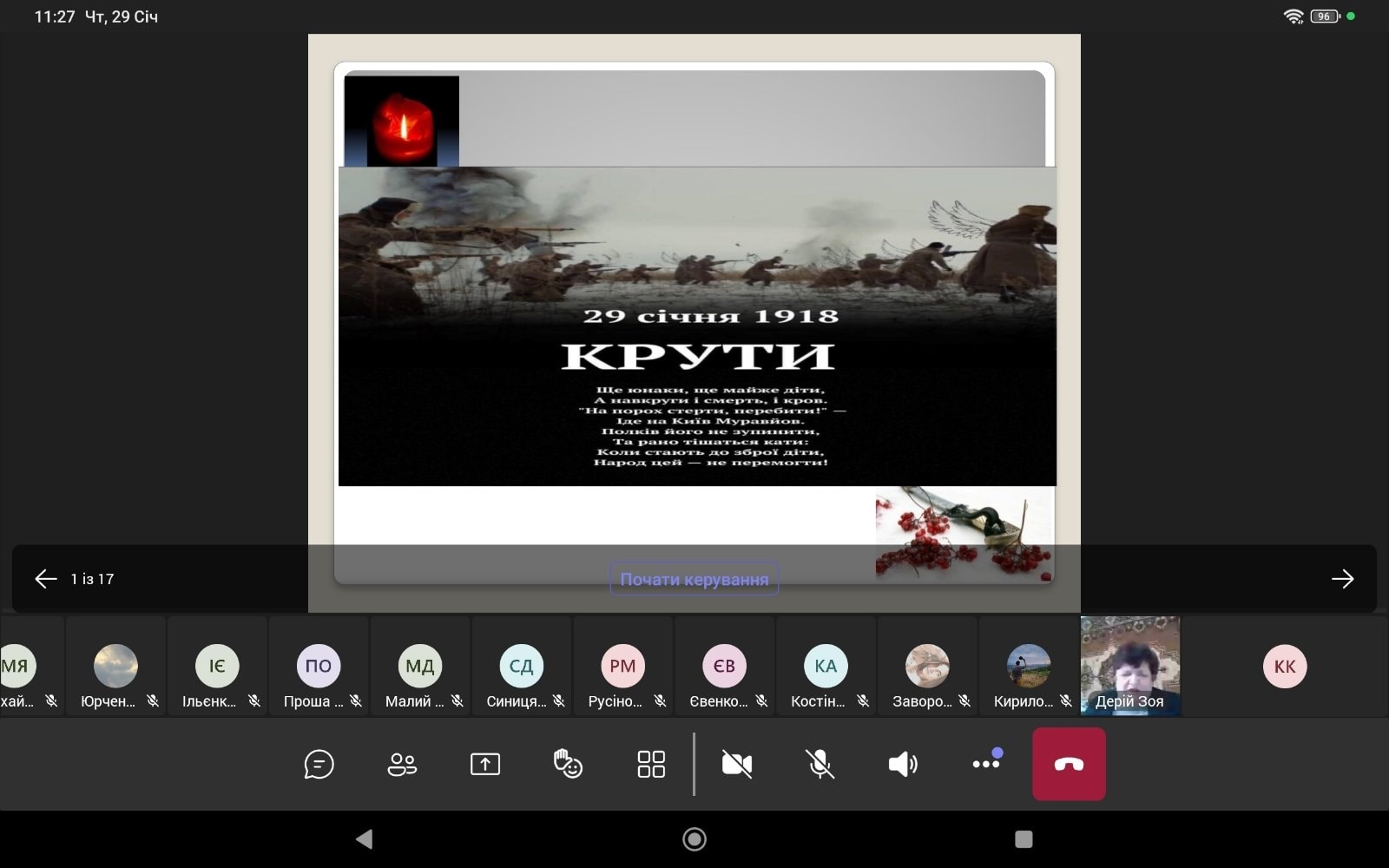Go to the previous slide
Image resolution: width=1389 pixels, height=868 pixels.
(46, 579)
